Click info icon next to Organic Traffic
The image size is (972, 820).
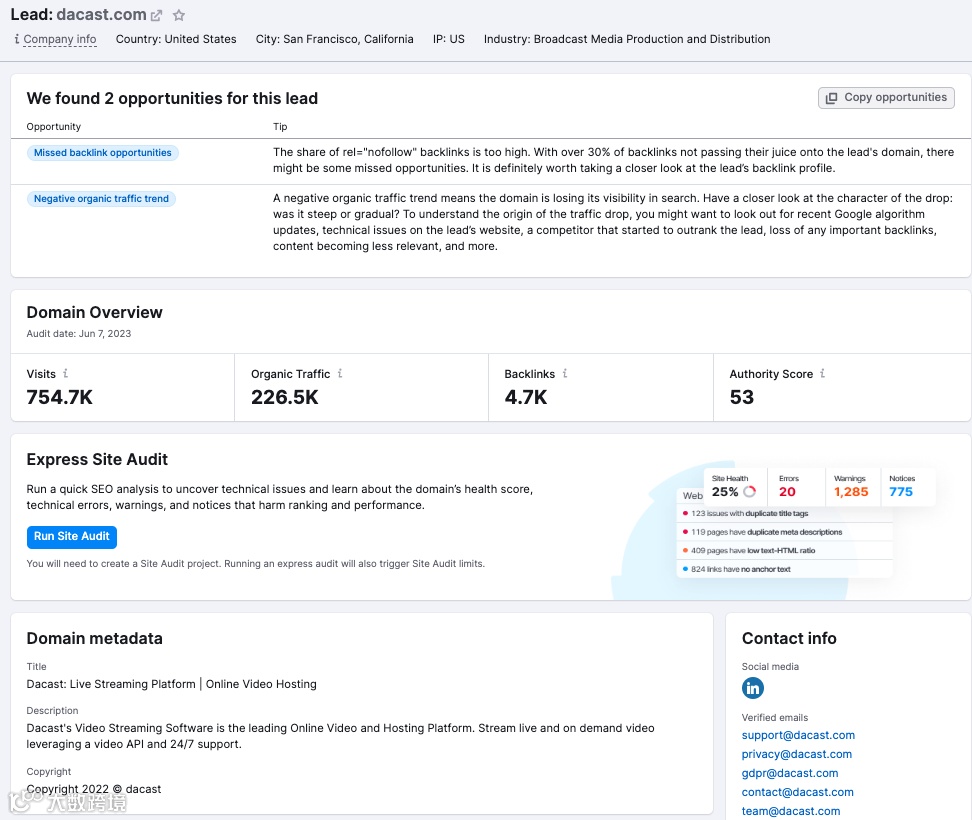click(x=340, y=373)
